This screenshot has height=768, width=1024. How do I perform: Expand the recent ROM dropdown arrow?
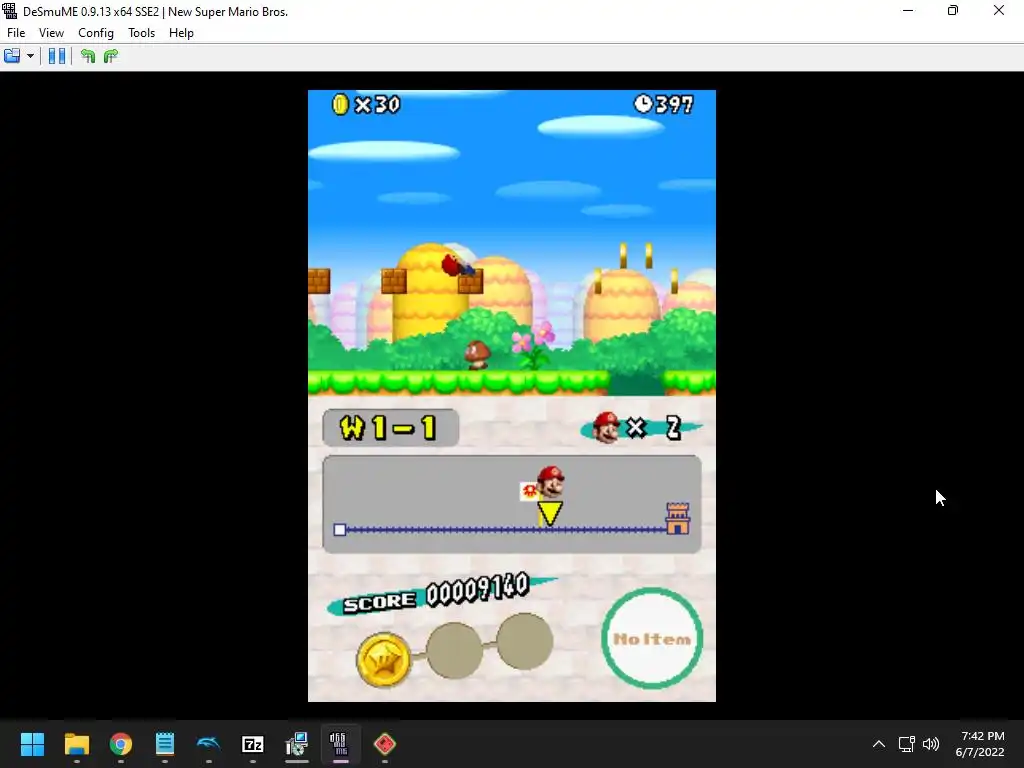[30, 56]
